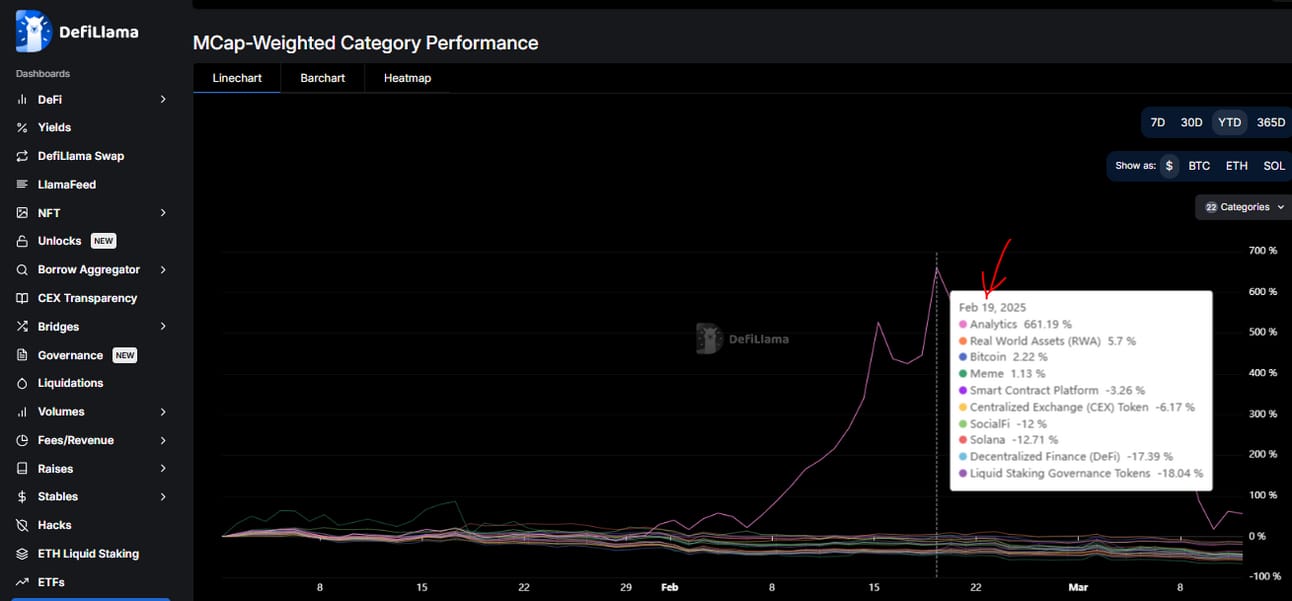The height and width of the screenshot is (601, 1292).
Task: Open the Hacks page
Action: tap(54, 525)
